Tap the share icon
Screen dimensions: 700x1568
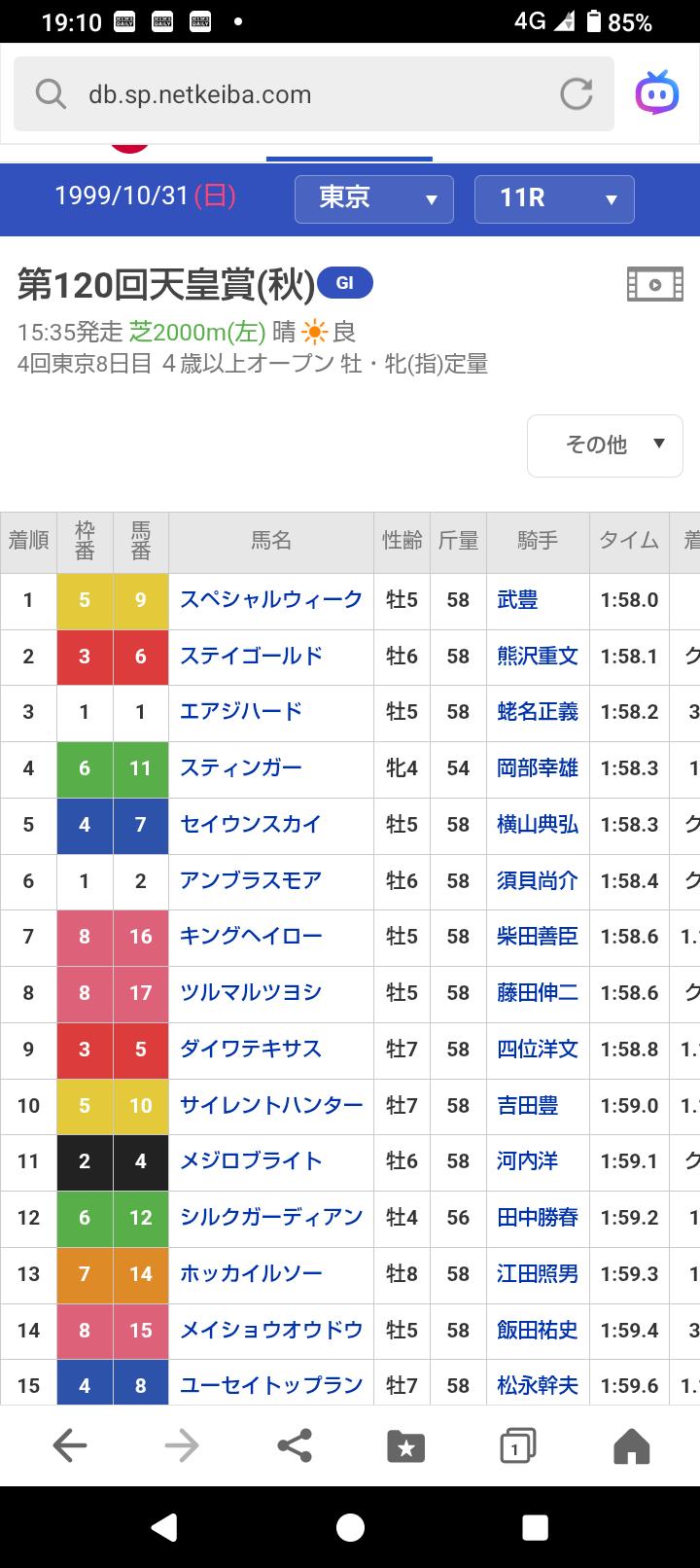point(295,1446)
